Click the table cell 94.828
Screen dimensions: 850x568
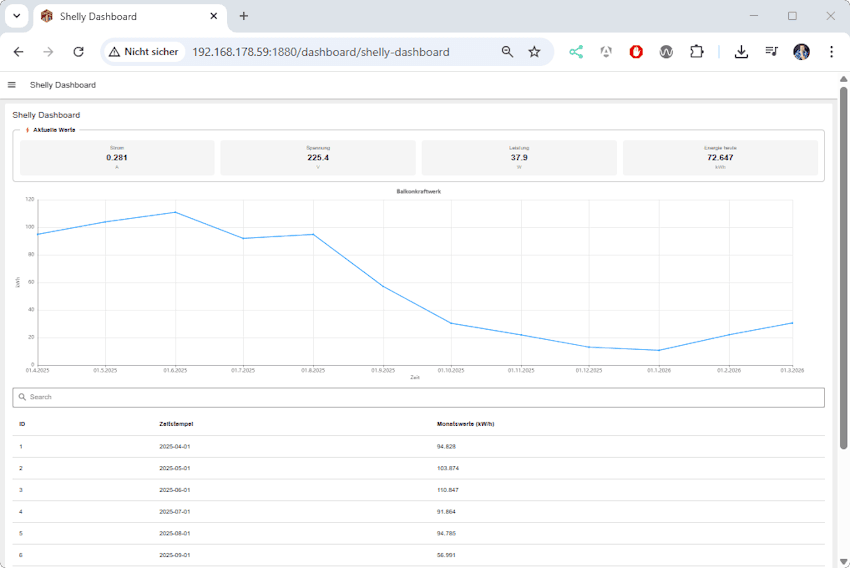point(446,447)
